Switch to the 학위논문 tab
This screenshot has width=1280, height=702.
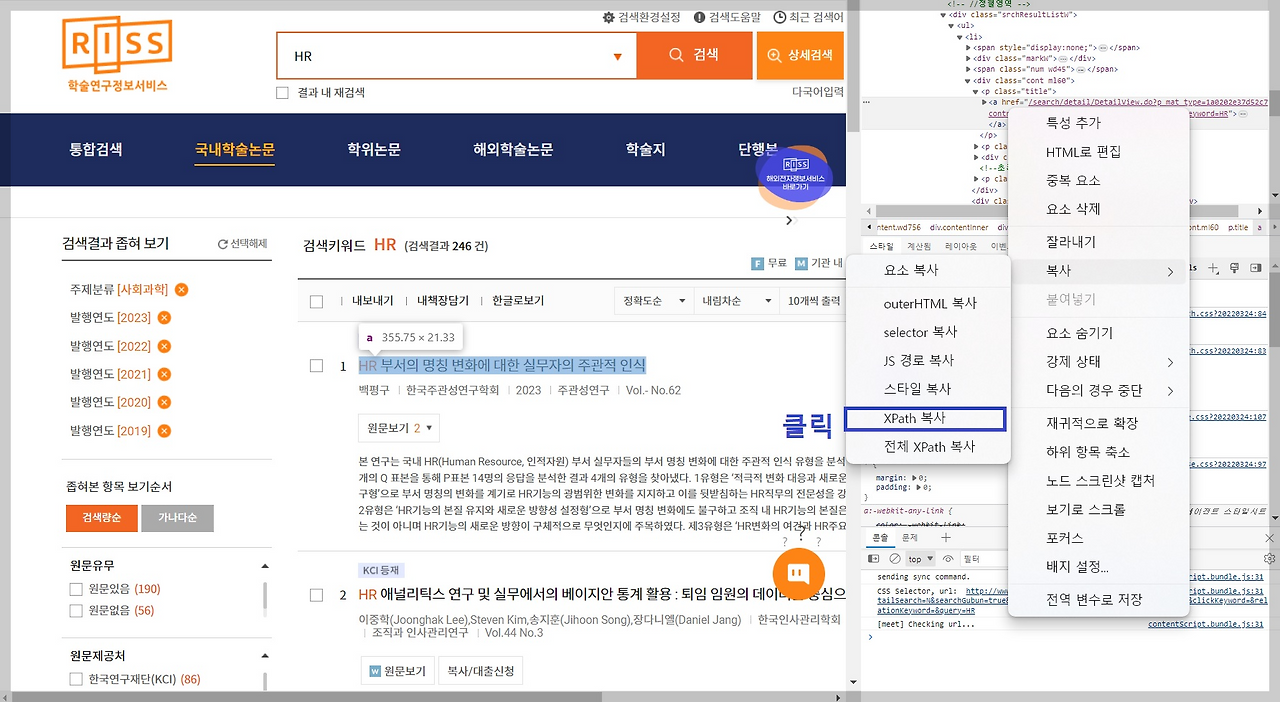pos(367,150)
